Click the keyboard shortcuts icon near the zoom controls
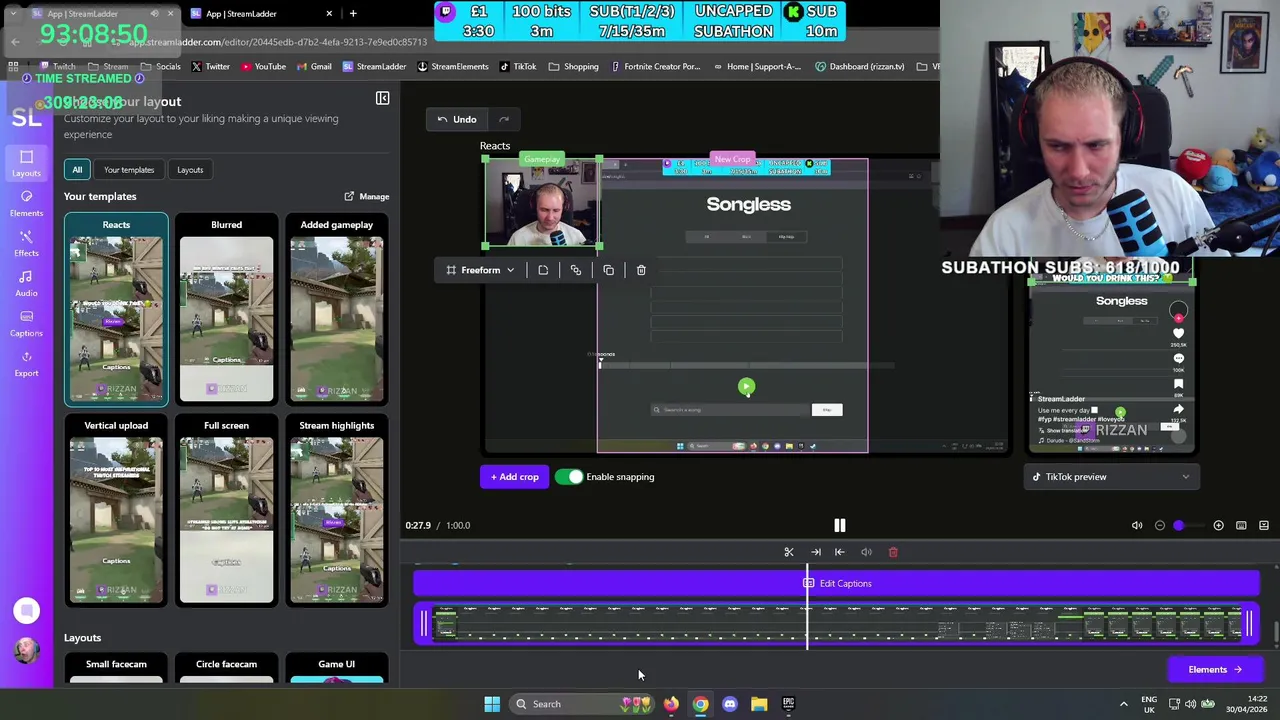 tap(1241, 525)
